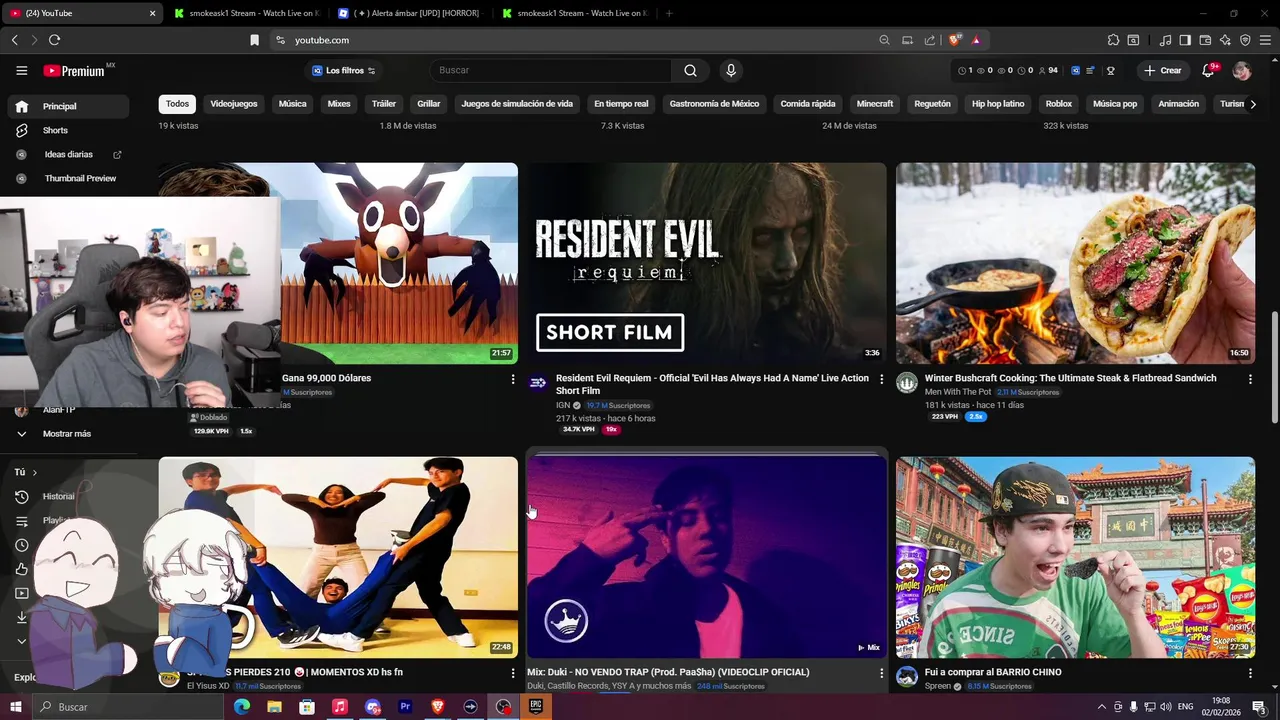Open the Men With The Pot channel avatar

pyautogui.click(x=907, y=383)
